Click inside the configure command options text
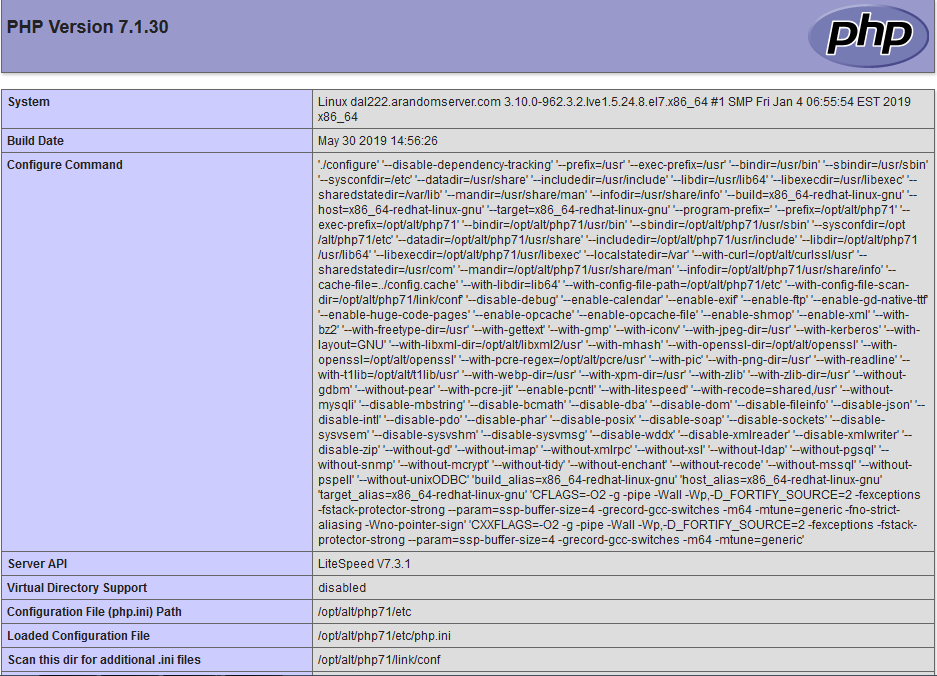The height and width of the screenshot is (676, 937). pyautogui.click(x=623, y=352)
